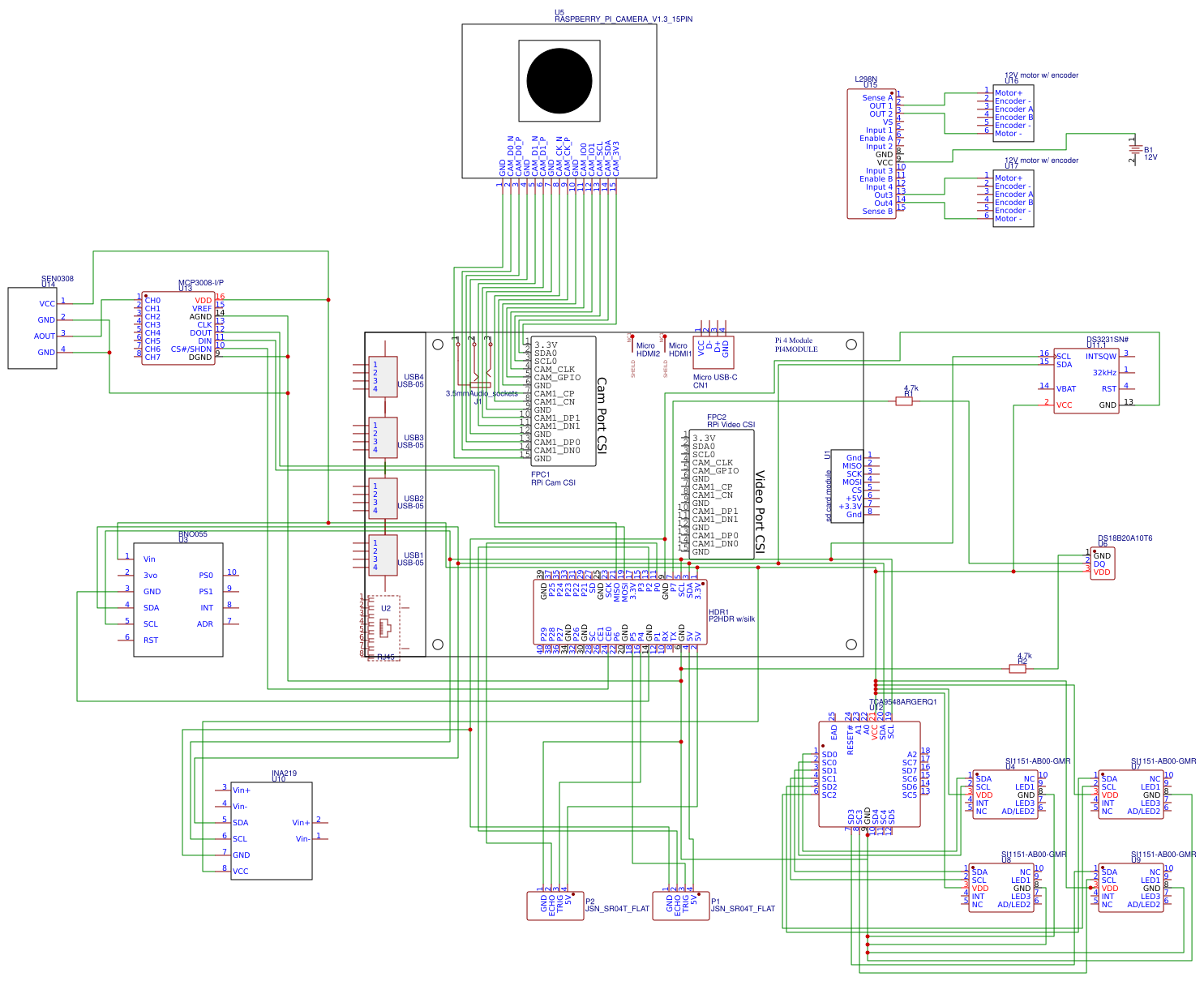1204x981 pixels.
Task: Click the MCP3008-I/P ADC chip U13
Action: tap(178, 328)
